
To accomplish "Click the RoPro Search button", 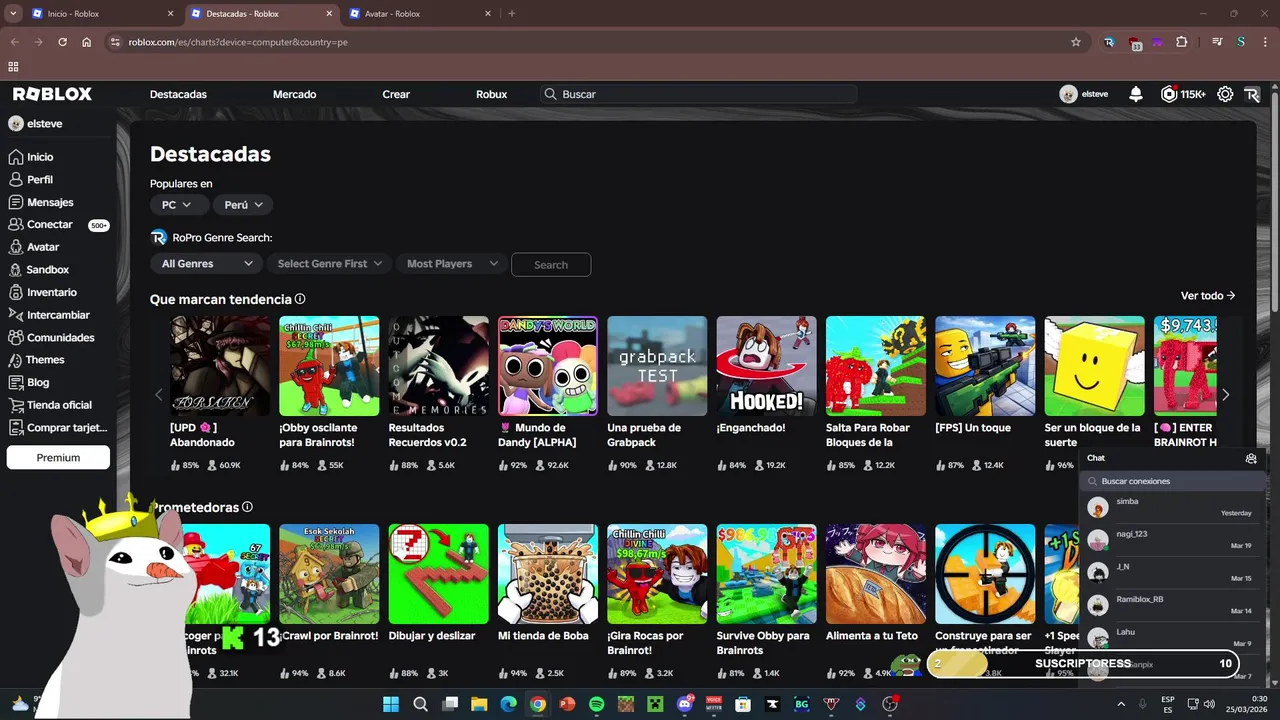I will click(x=551, y=265).
